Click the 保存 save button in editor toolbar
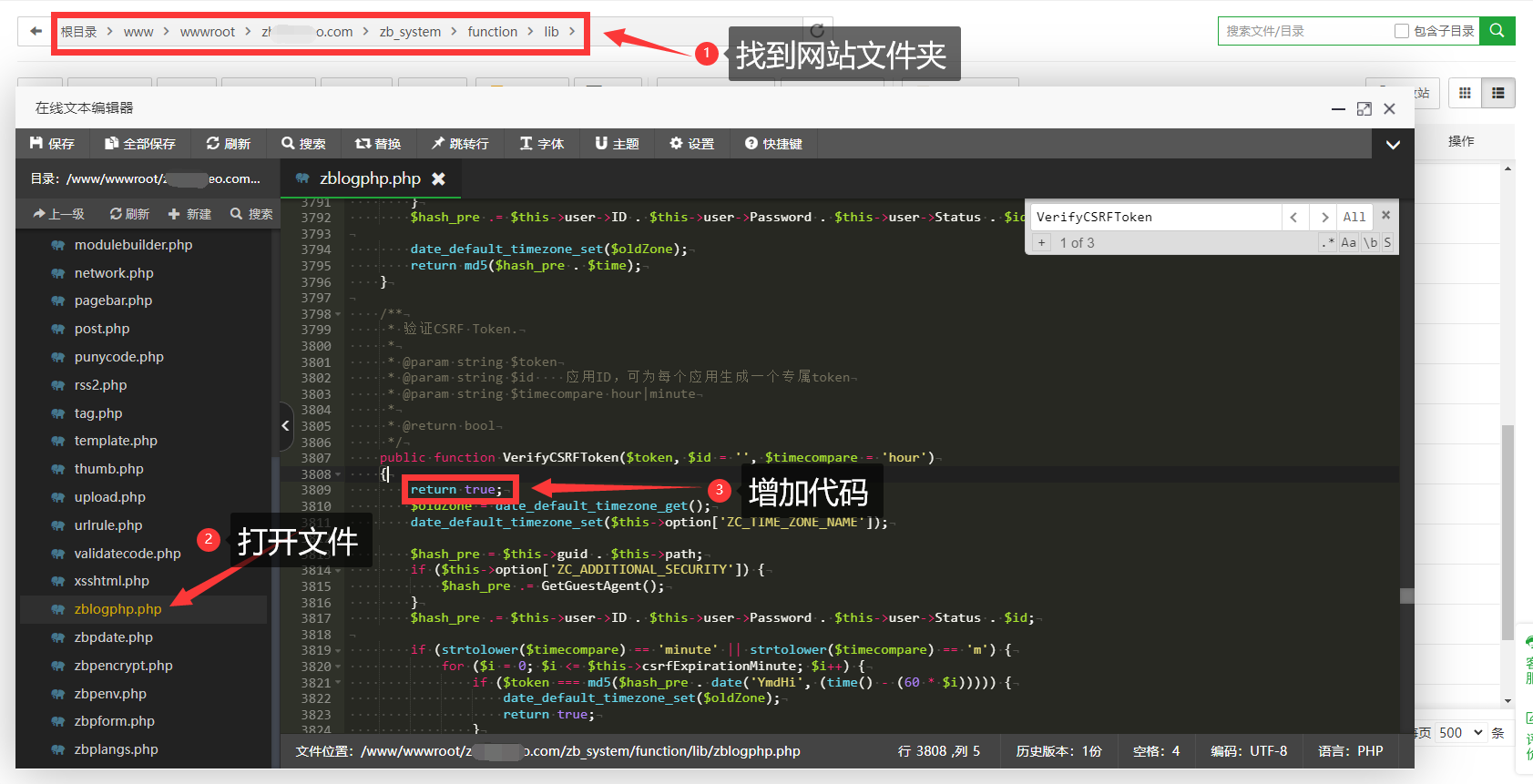The width and height of the screenshot is (1533, 784). (x=52, y=144)
